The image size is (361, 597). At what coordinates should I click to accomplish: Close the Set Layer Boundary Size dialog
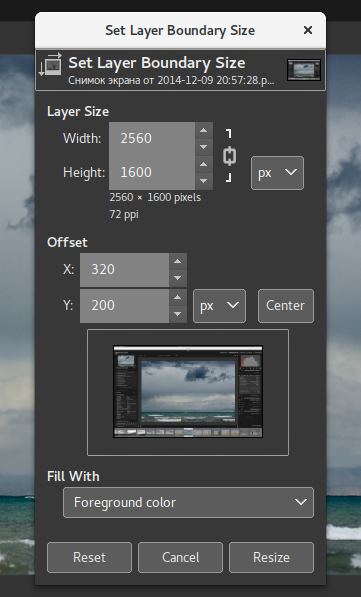308,30
